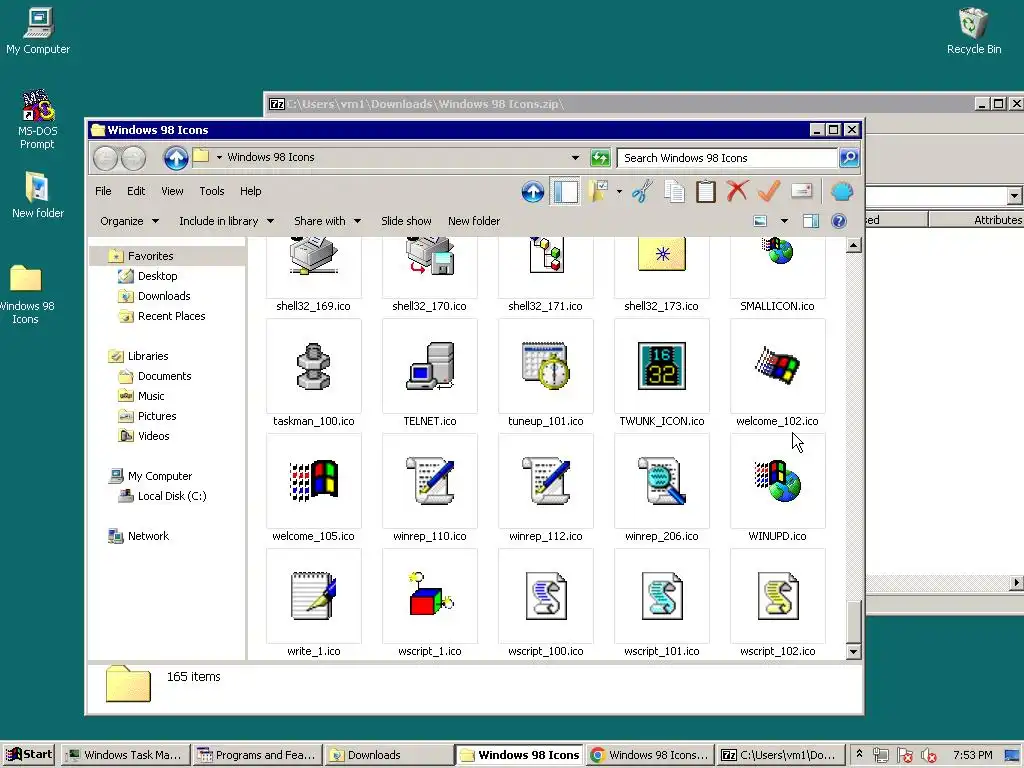Open the address bar history dropdown

(x=575, y=157)
